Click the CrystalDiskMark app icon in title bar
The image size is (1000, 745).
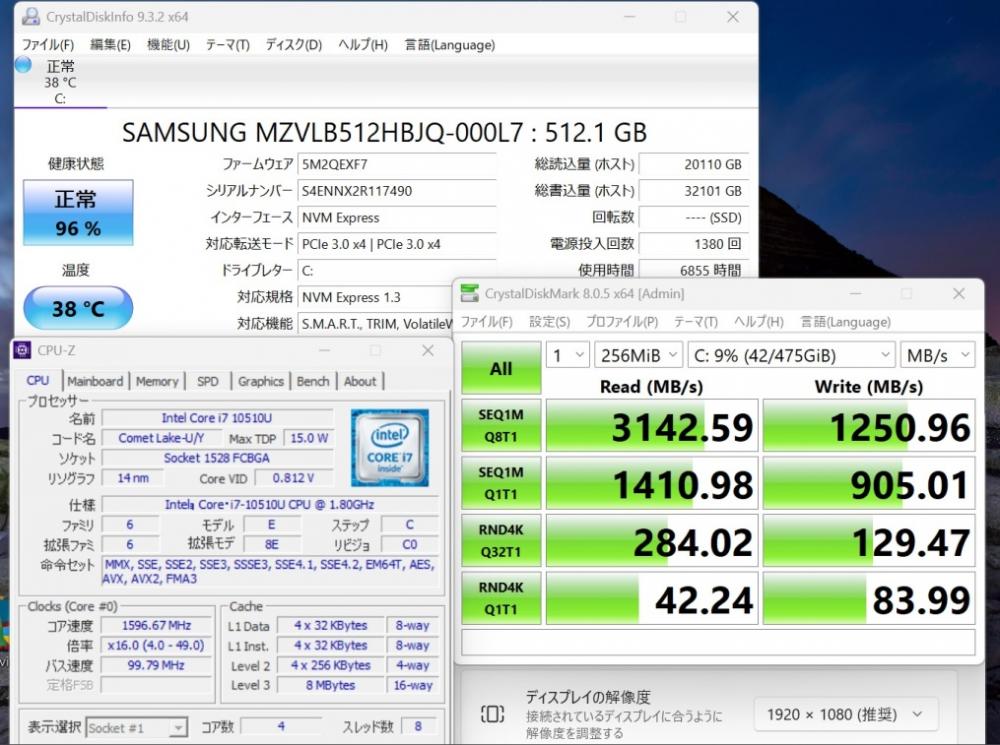tap(469, 293)
